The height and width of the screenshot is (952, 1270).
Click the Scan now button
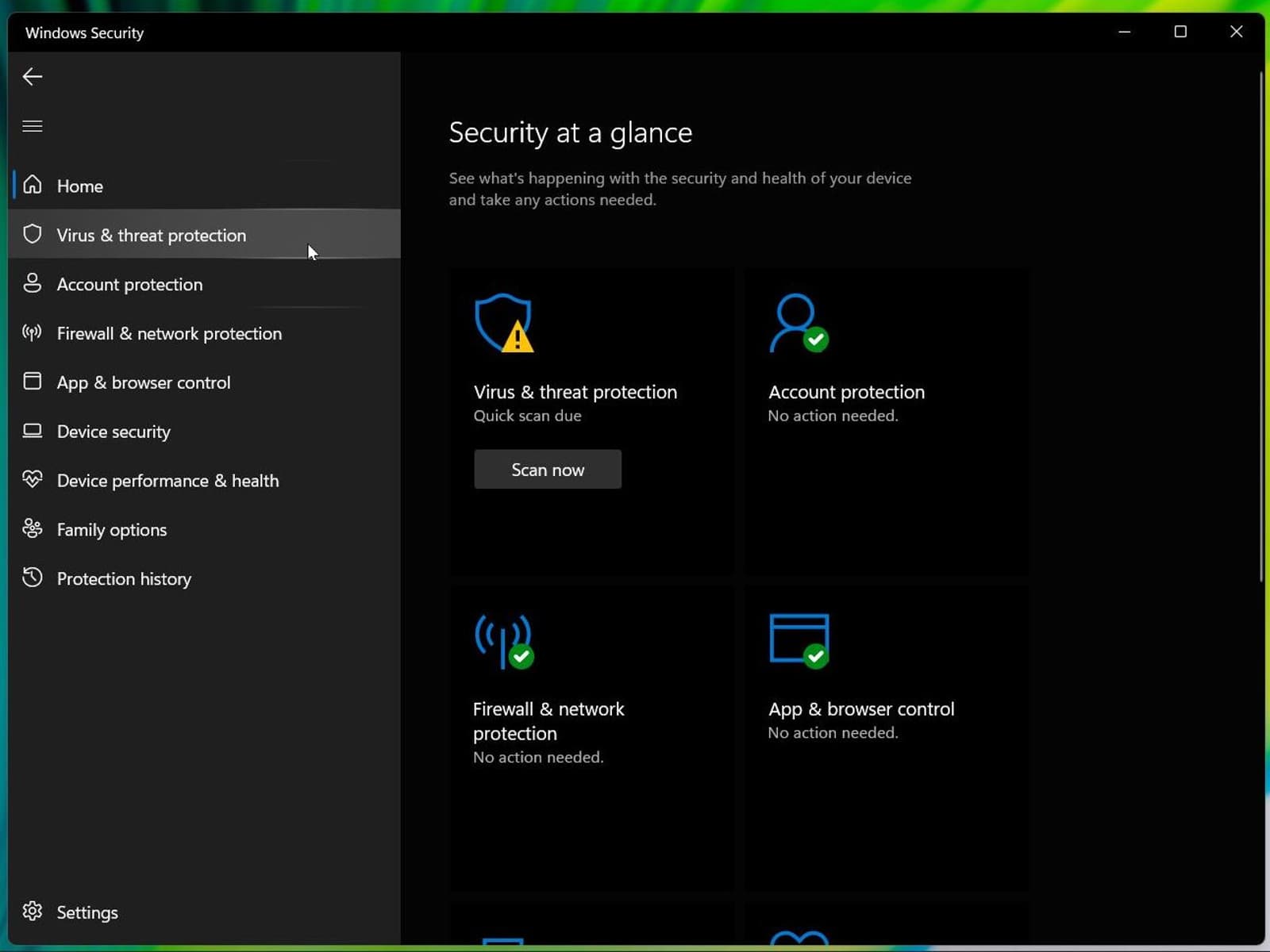(x=548, y=470)
